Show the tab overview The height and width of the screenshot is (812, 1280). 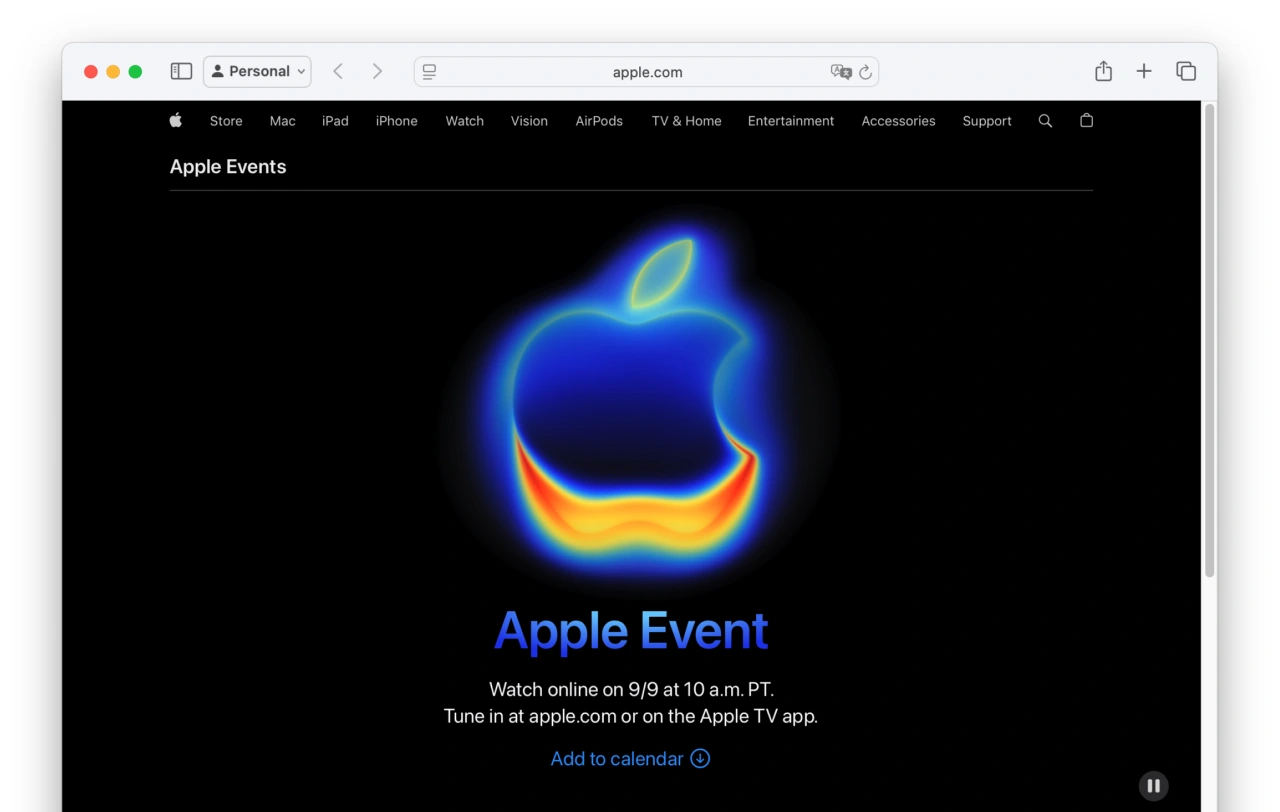pos(1186,71)
